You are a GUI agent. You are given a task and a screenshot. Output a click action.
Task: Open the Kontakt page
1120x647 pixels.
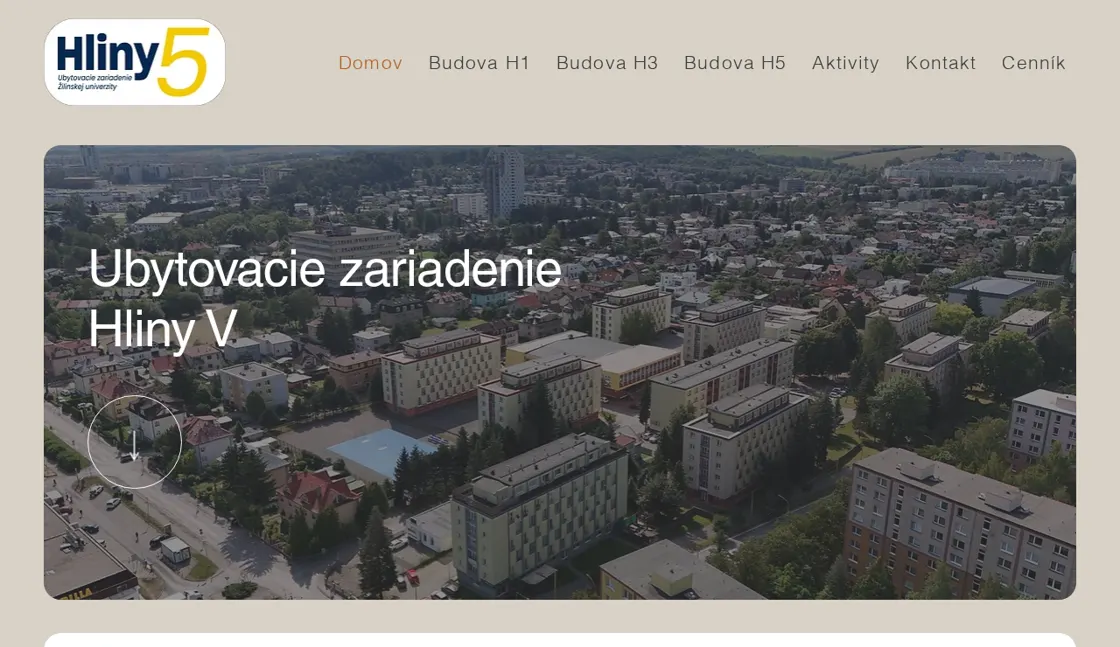[940, 63]
